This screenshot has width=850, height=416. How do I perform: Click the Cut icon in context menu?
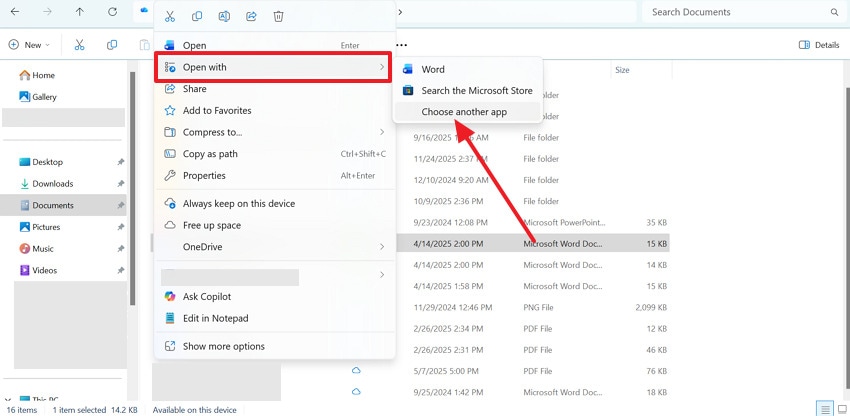click(x=170, y=16)
